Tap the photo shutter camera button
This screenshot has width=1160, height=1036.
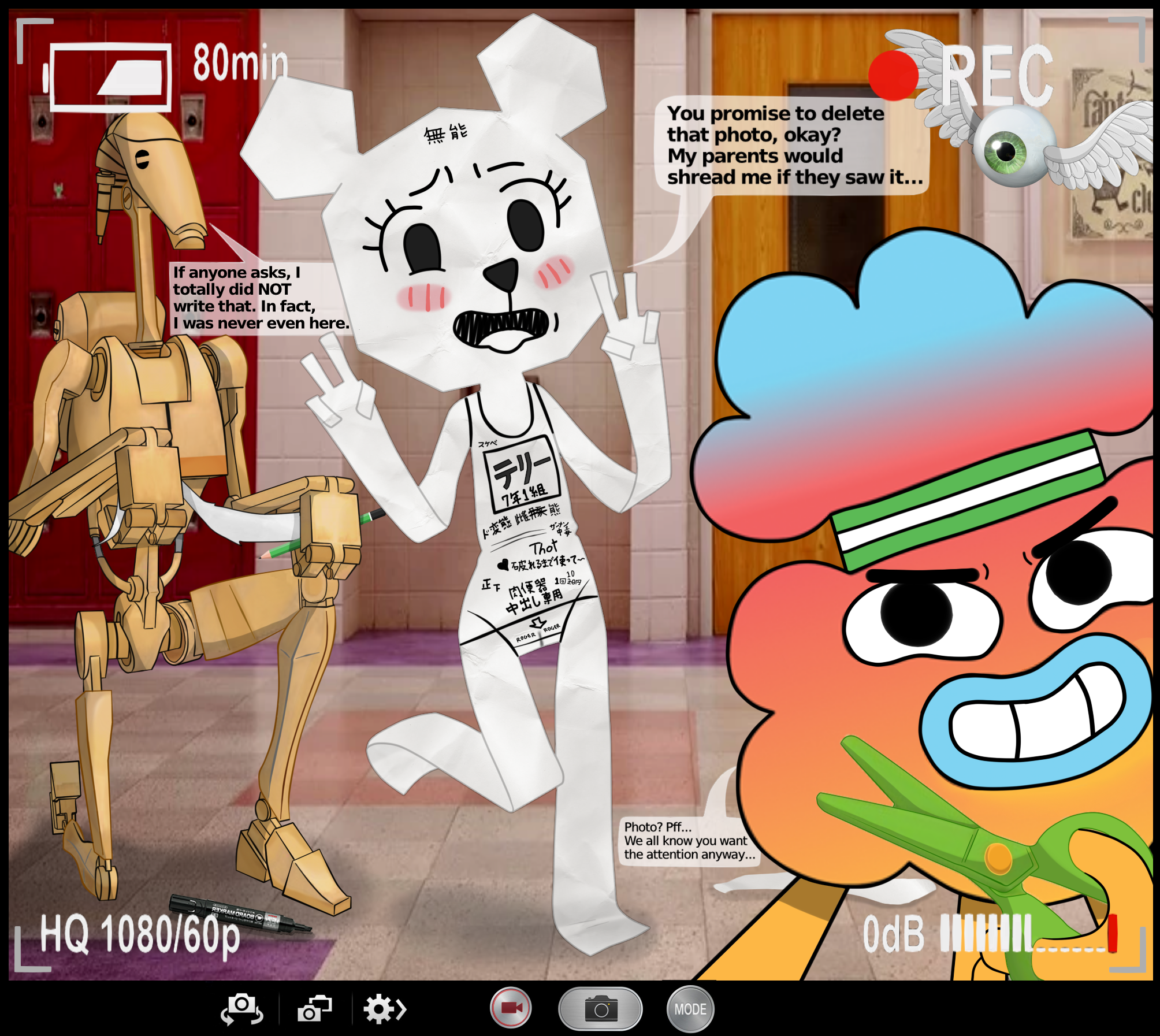(600, 1009)
